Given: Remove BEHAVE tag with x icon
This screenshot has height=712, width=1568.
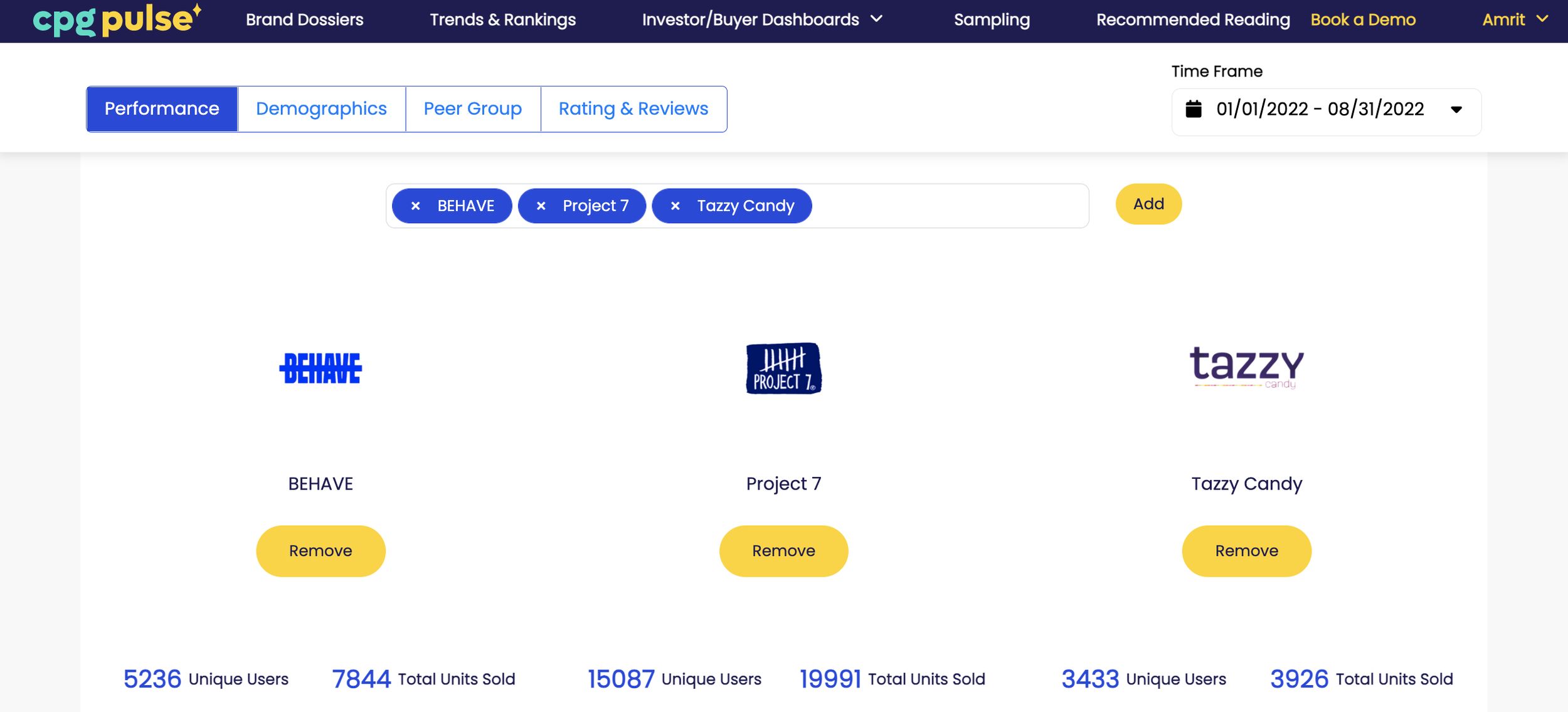Looking at the screenshot, I should [x=415, y=206].
